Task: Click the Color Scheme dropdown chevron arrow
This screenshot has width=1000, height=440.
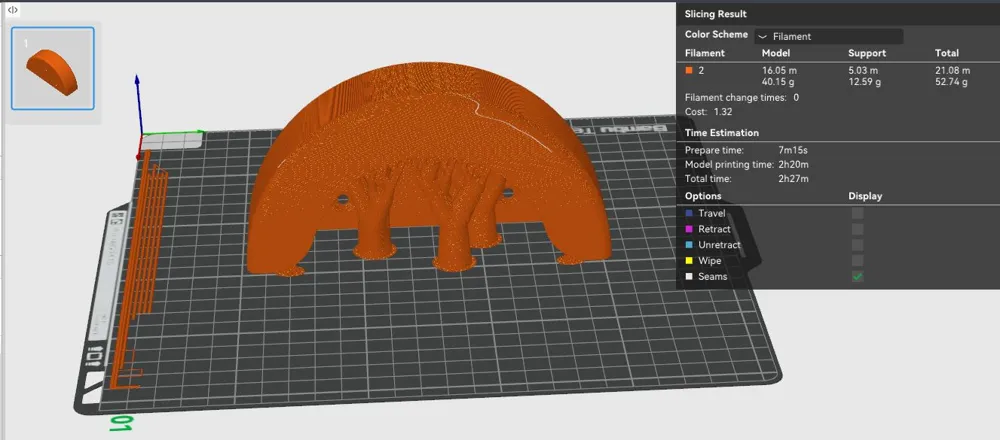Action: [x=762, y=37]
